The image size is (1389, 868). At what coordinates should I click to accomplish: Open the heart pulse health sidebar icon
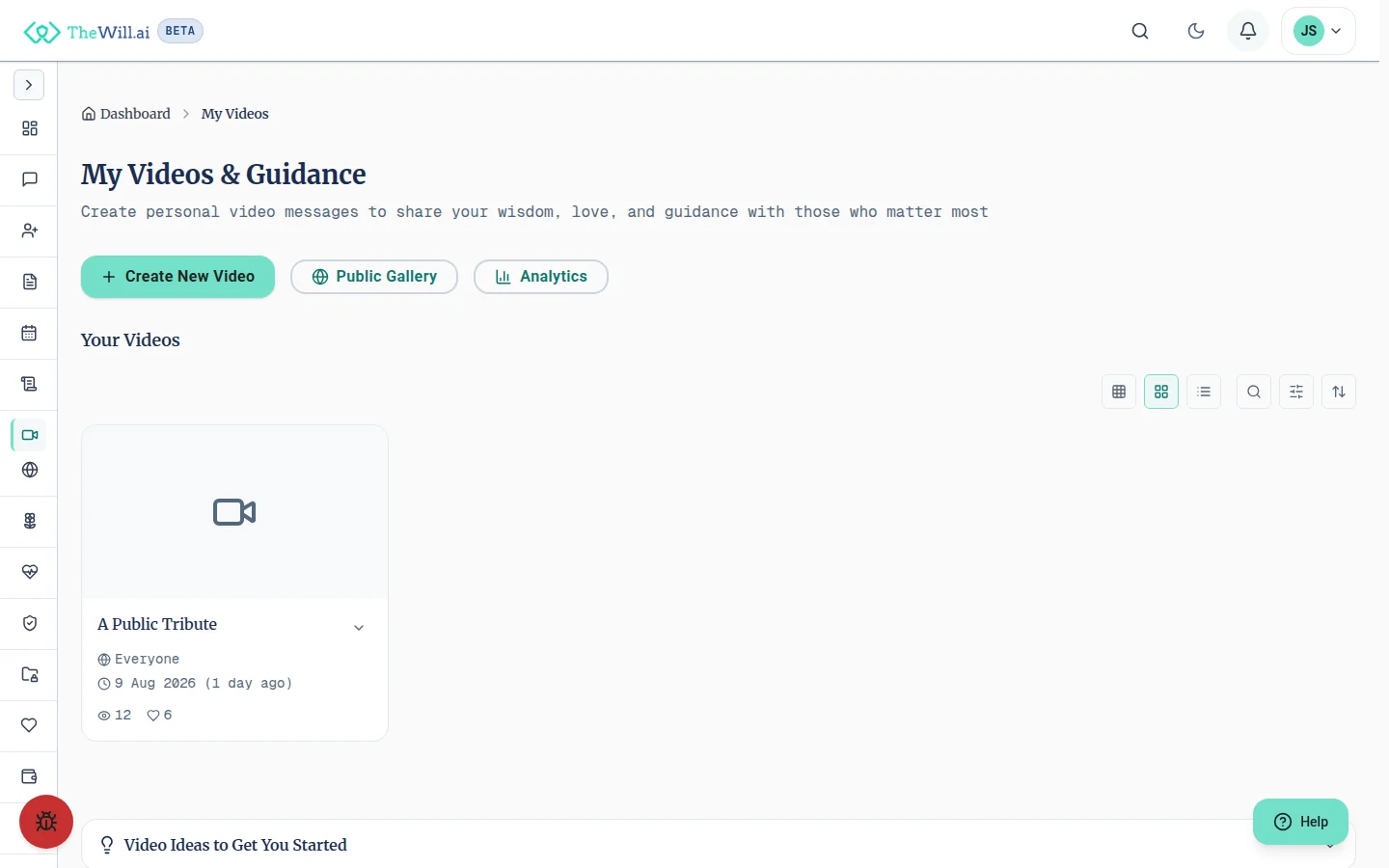click(30, 572)
